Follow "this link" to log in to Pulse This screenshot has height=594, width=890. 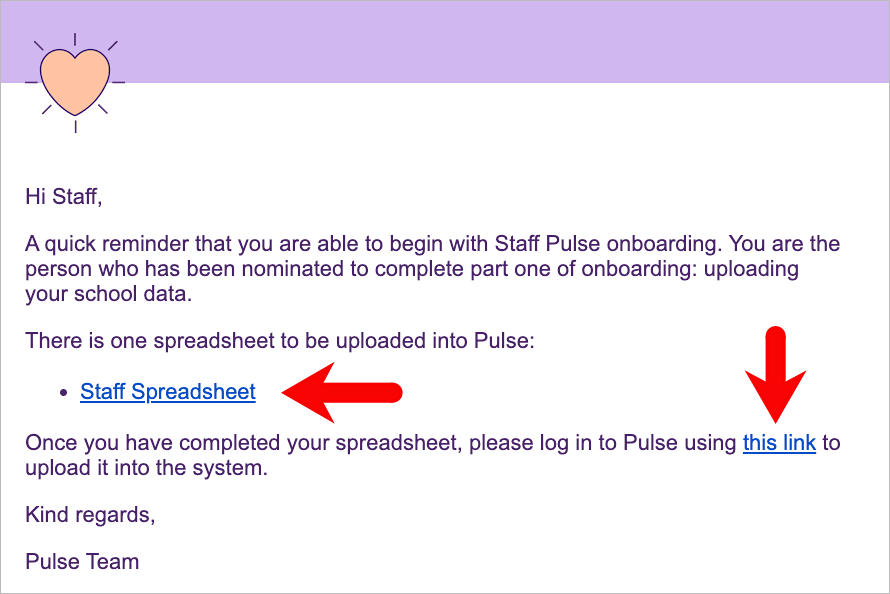[779, 443]
